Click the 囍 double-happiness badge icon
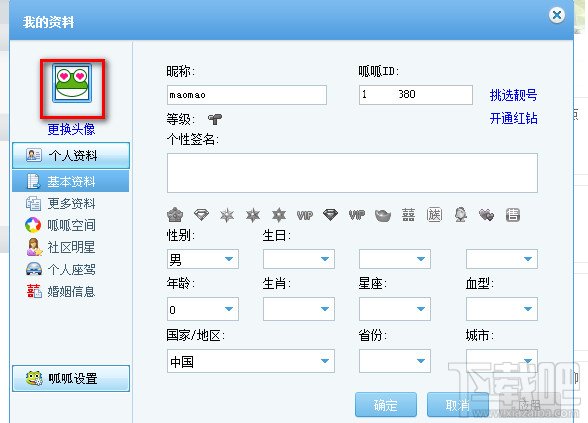 [408, 215]
